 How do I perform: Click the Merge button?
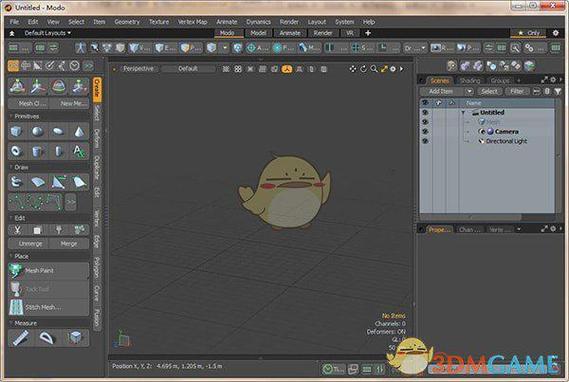click(69, 244)
